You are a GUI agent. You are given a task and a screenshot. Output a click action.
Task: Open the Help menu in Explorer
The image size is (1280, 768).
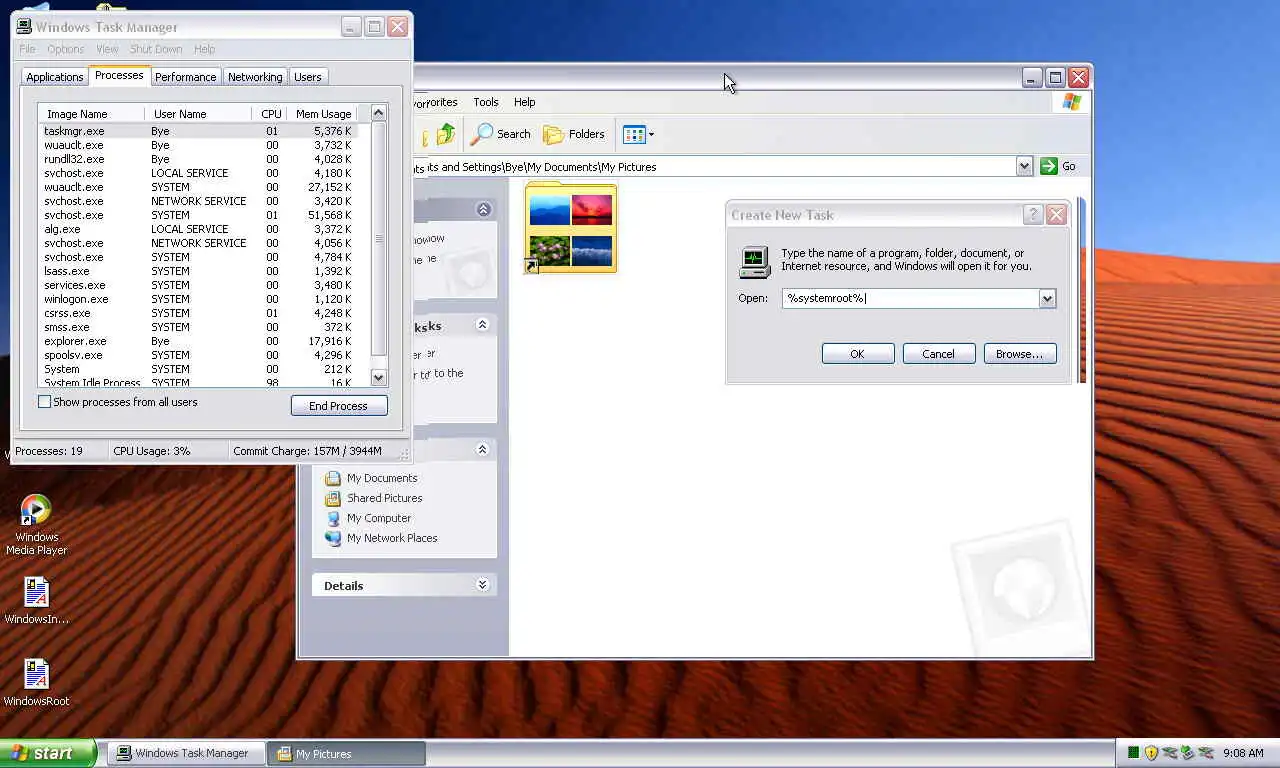point(525,102)
